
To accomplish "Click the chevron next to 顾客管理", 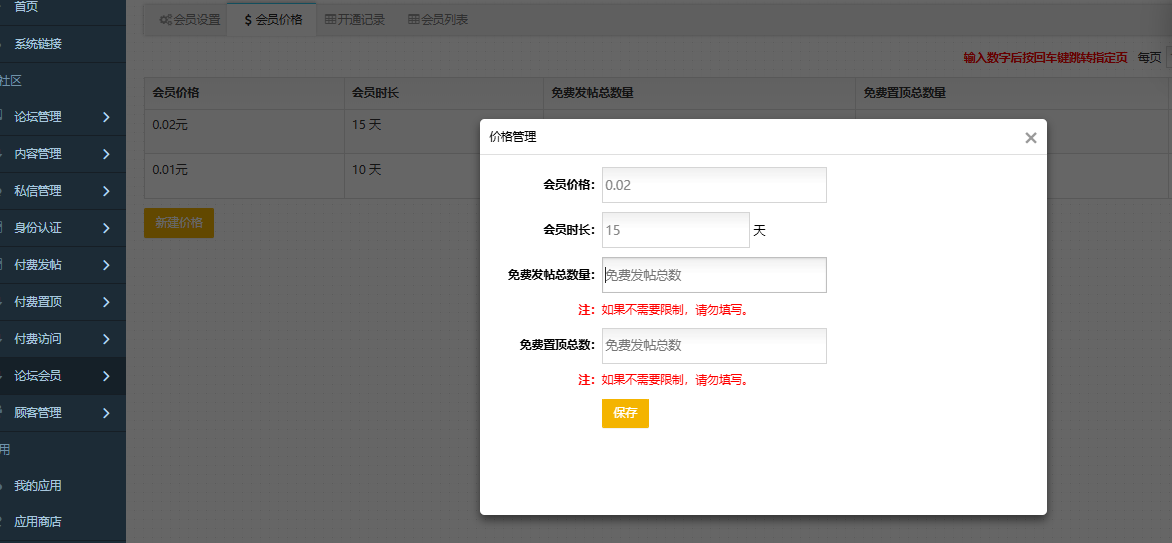I will tap(106, 413).
